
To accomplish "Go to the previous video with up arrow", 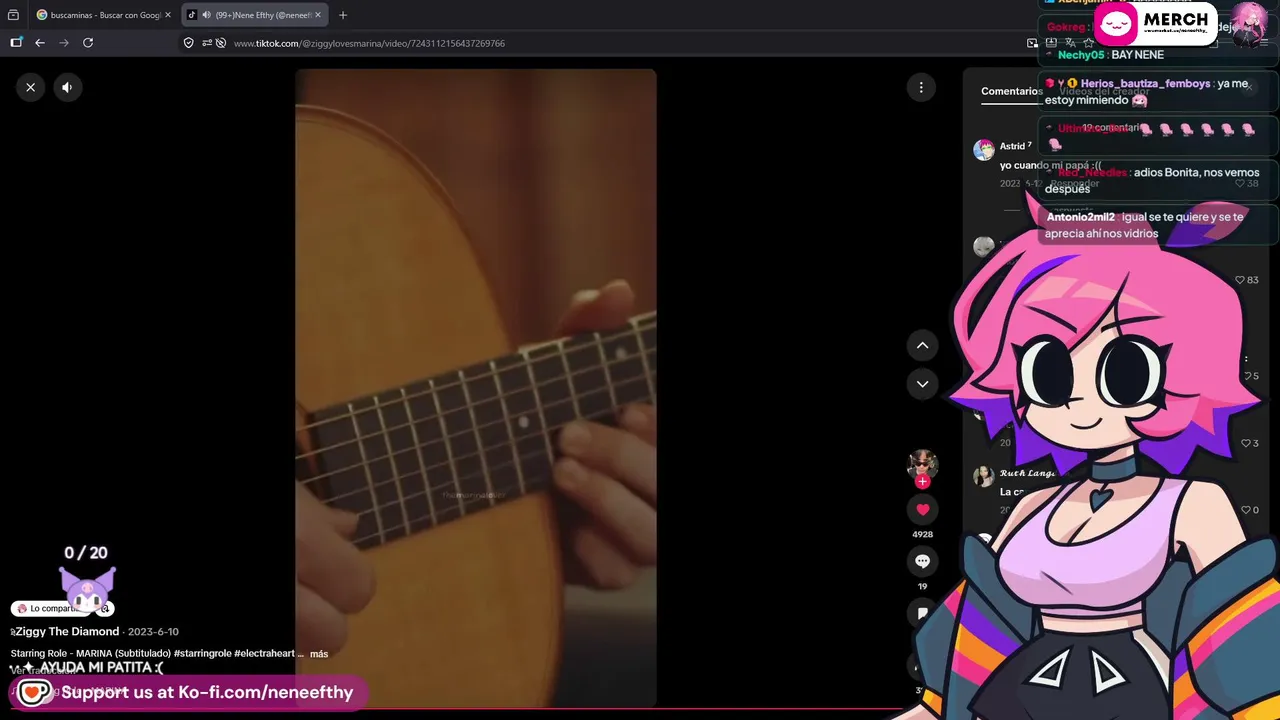I will coord(922,345).
